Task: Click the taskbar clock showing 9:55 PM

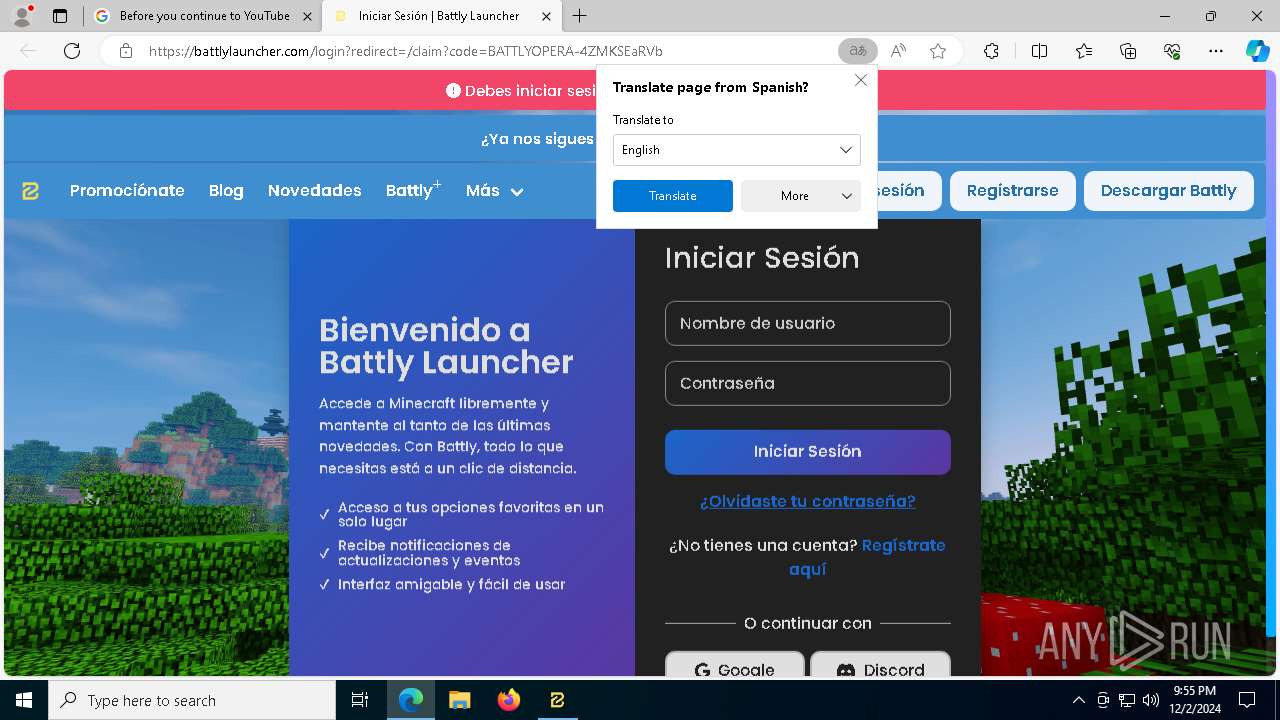Action: [x=1195, y=700]
